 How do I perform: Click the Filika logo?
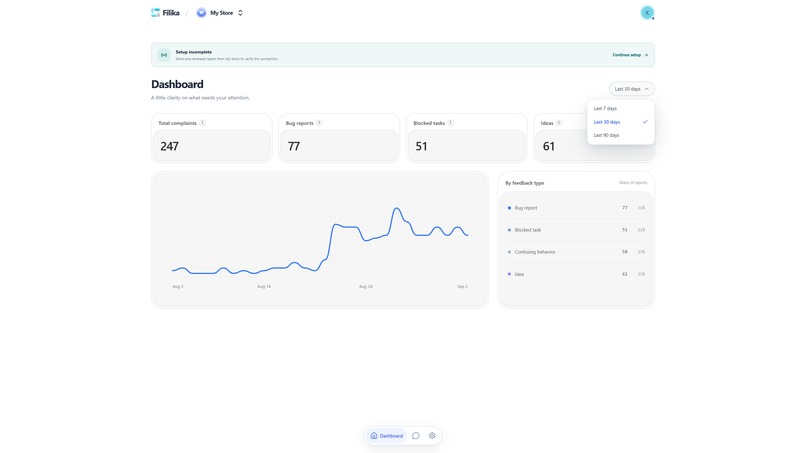click(165, 13)
